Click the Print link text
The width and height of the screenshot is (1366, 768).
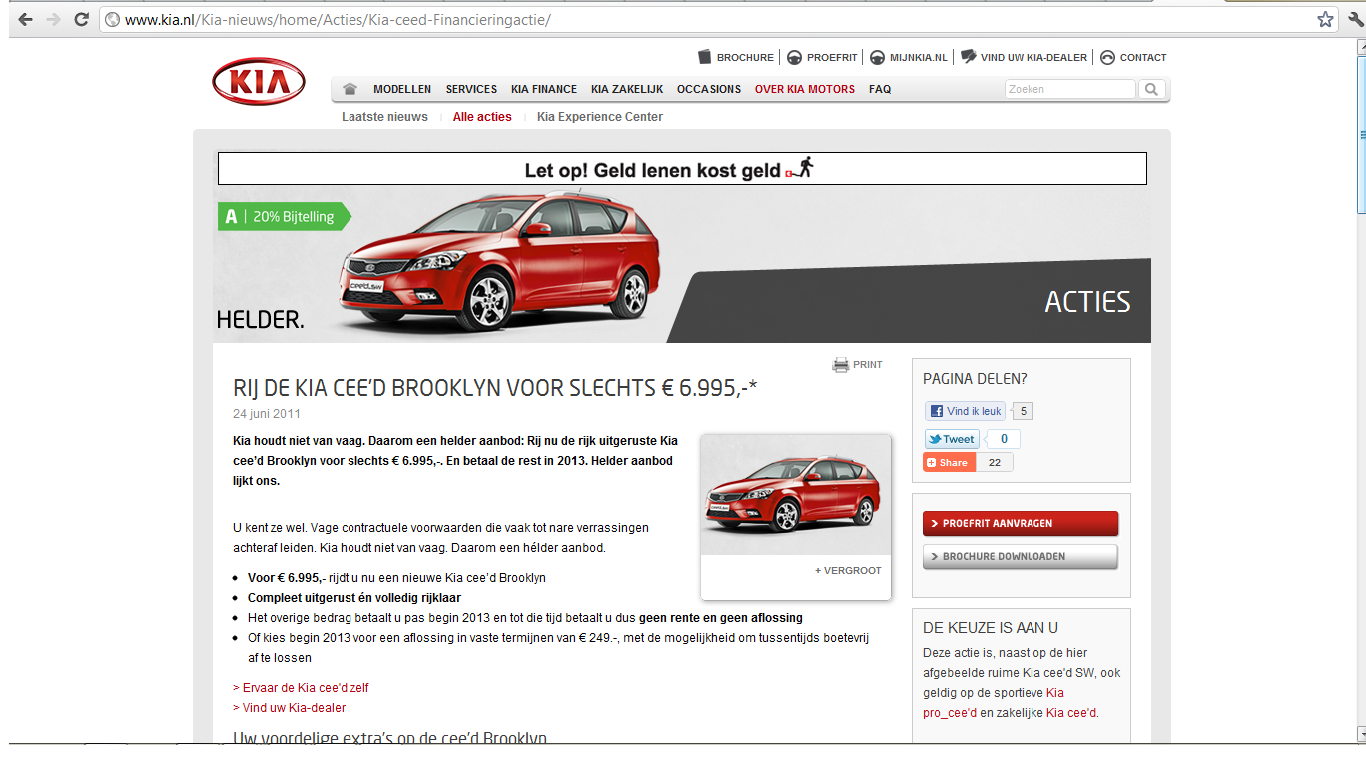(x=867, y=365)
